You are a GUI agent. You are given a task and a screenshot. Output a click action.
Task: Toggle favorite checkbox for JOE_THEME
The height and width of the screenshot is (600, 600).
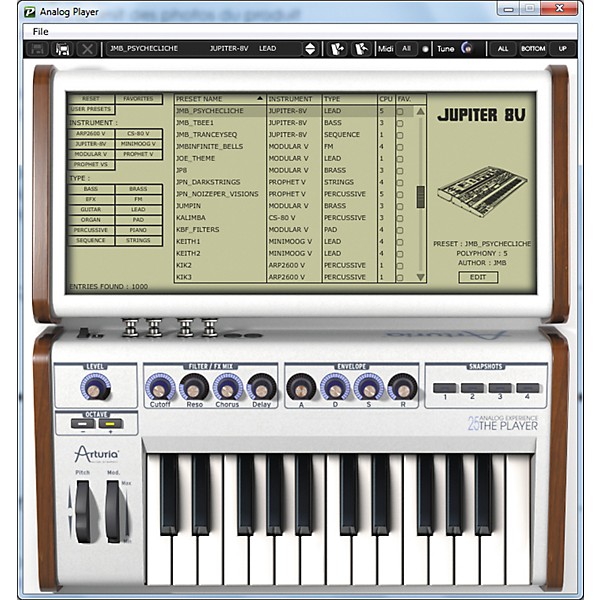400,159
